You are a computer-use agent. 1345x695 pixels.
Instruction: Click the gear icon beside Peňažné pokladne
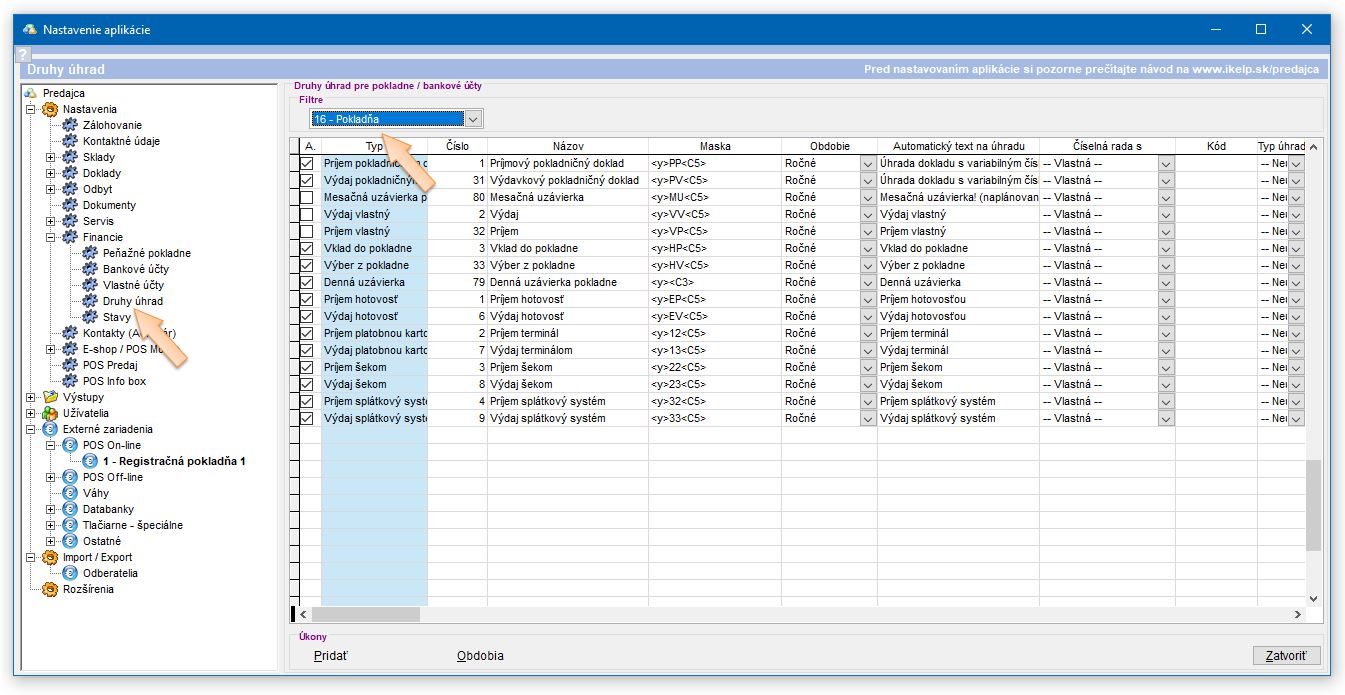click(90, 253)
